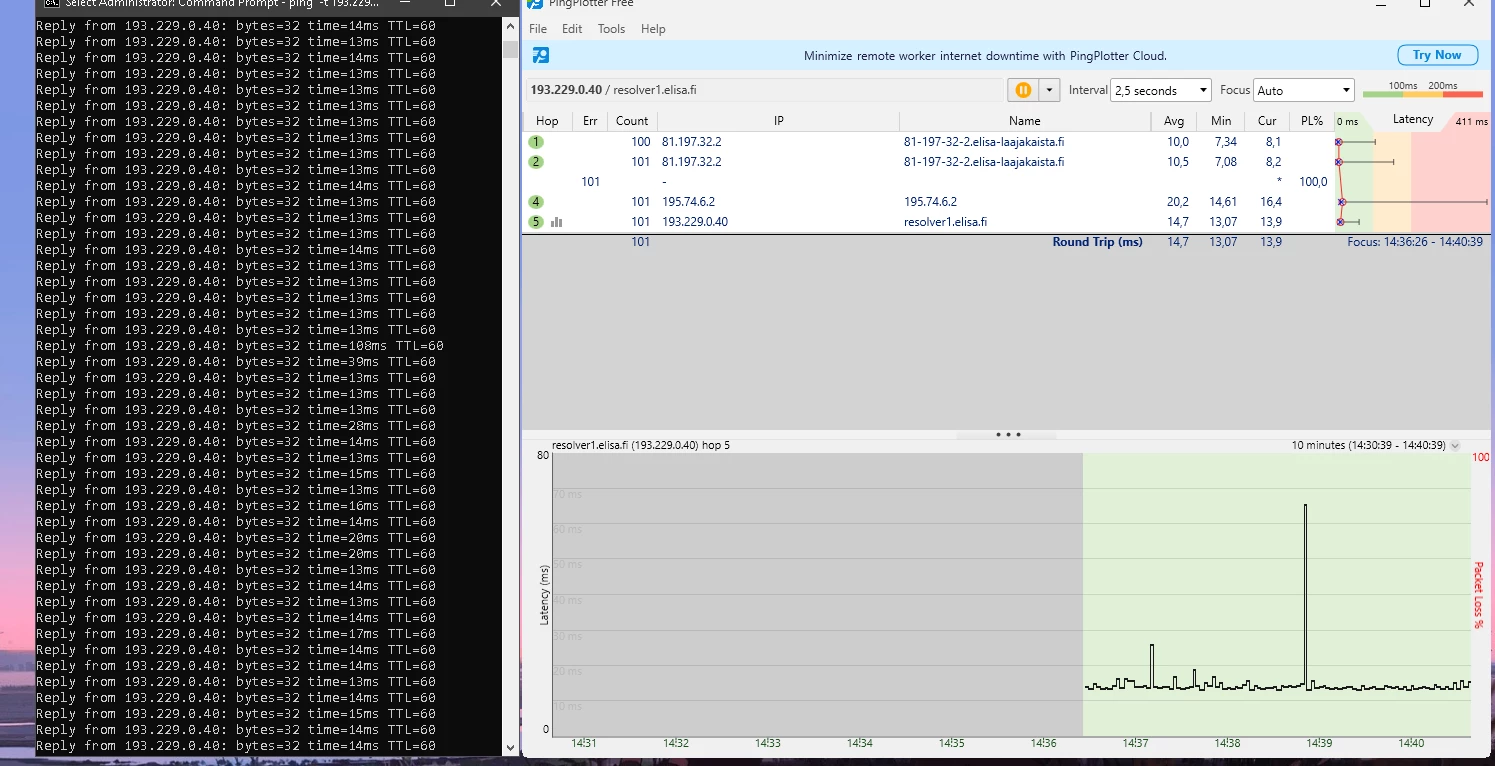Open the Tools menu
This screenshot has width=1495, height=766.
click(x=611, y=29)
